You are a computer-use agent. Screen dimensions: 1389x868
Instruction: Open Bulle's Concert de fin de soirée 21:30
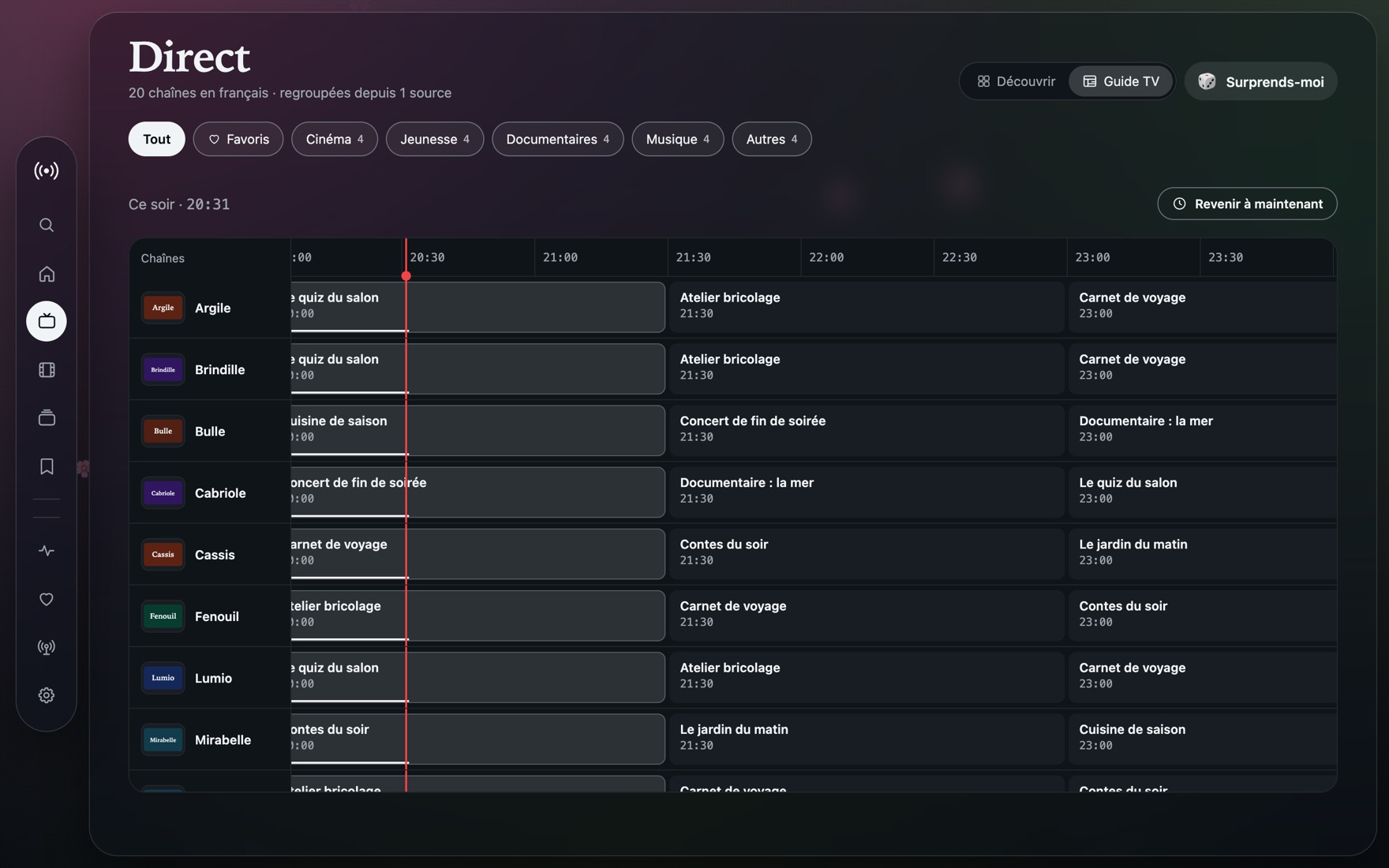click(x=867, y=431)
